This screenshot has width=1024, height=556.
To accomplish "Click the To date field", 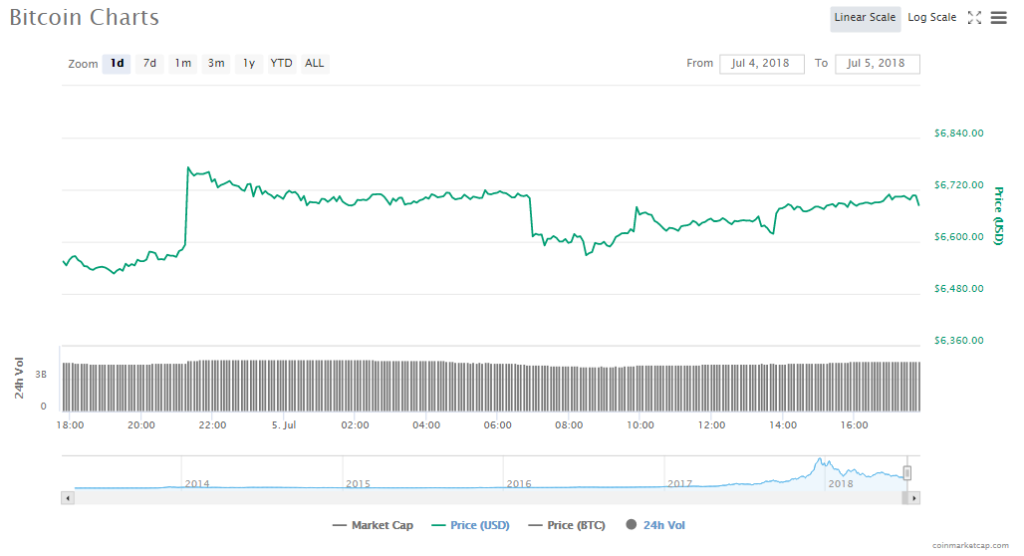I will (876, 64).
